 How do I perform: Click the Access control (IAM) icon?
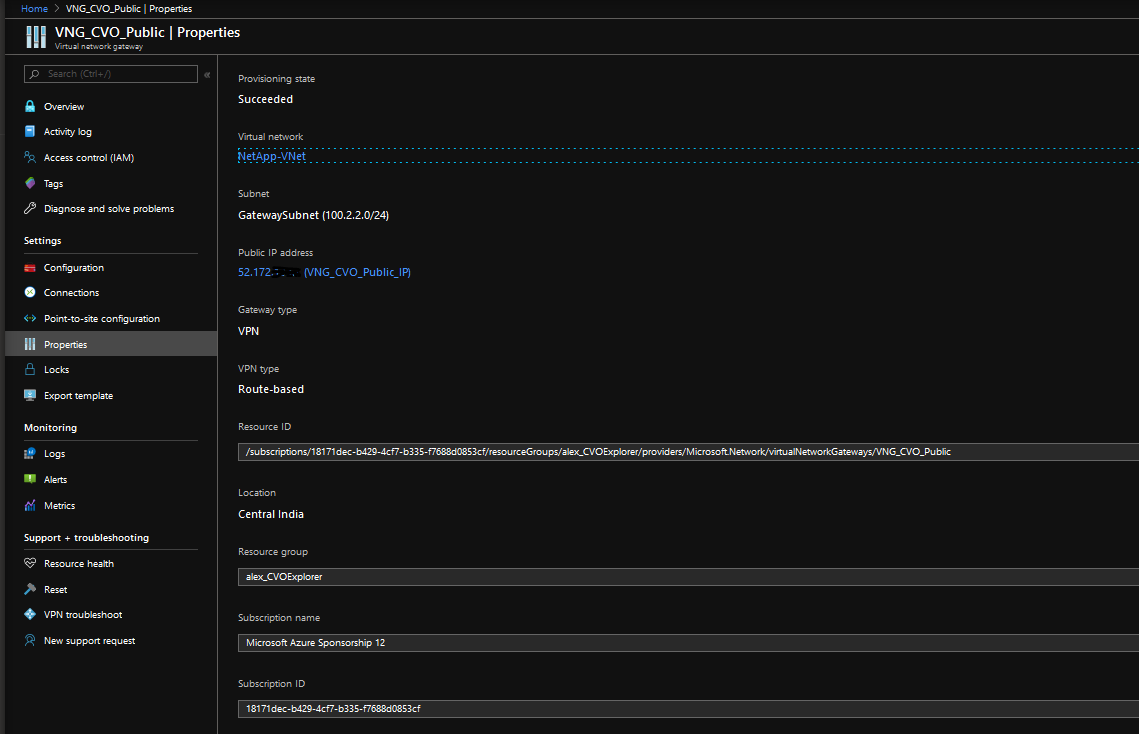30,157
